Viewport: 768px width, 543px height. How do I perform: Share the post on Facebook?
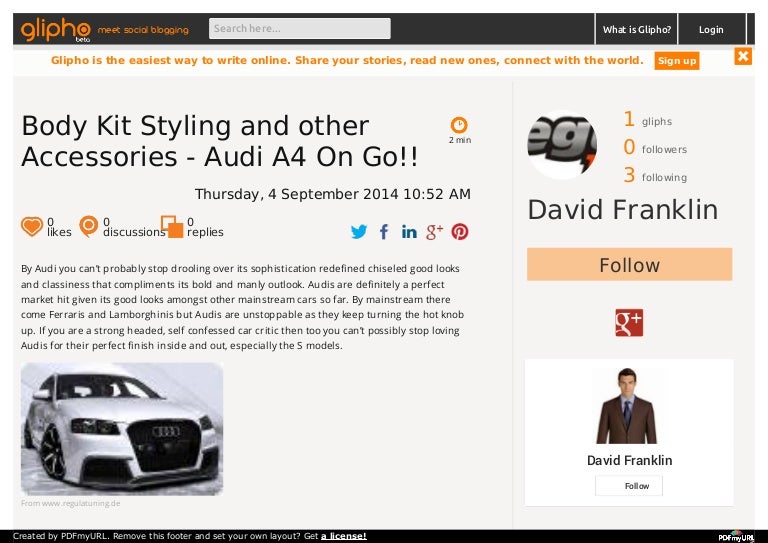384,232
